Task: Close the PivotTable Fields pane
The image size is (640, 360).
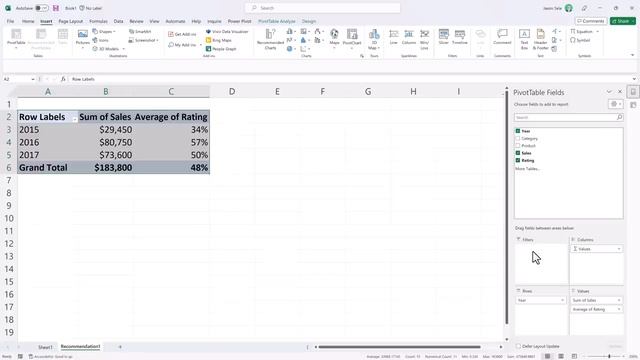Action: point(620,92)
